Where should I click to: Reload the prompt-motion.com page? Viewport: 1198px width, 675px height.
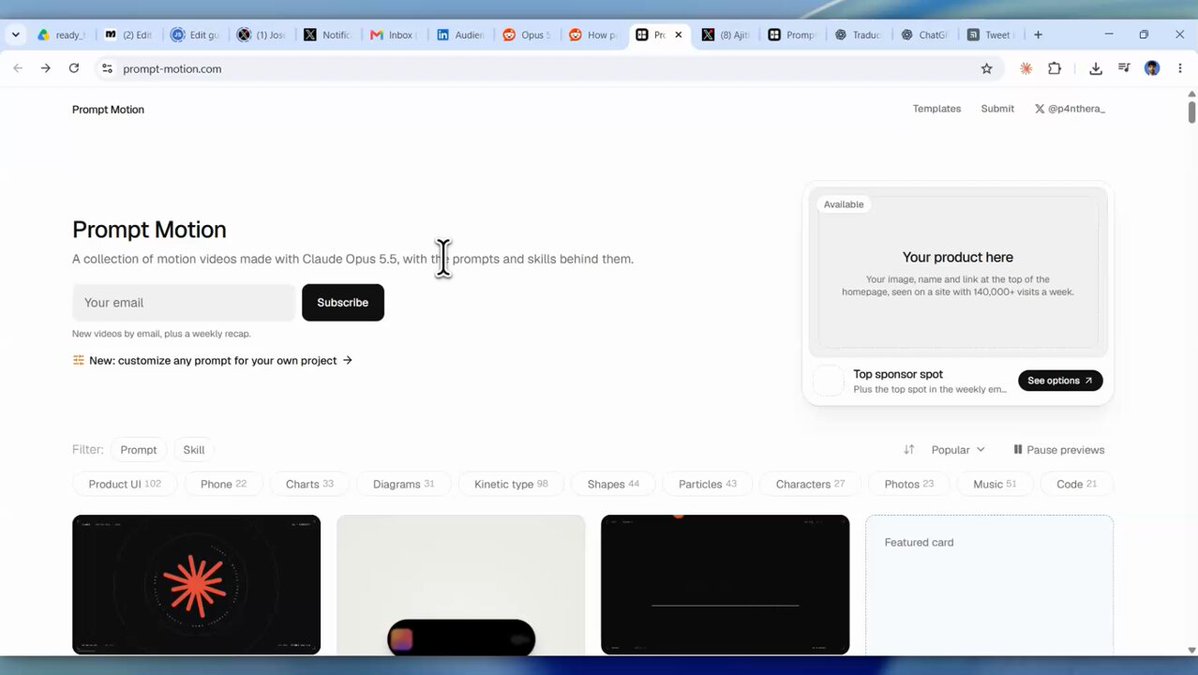[74, 68]
